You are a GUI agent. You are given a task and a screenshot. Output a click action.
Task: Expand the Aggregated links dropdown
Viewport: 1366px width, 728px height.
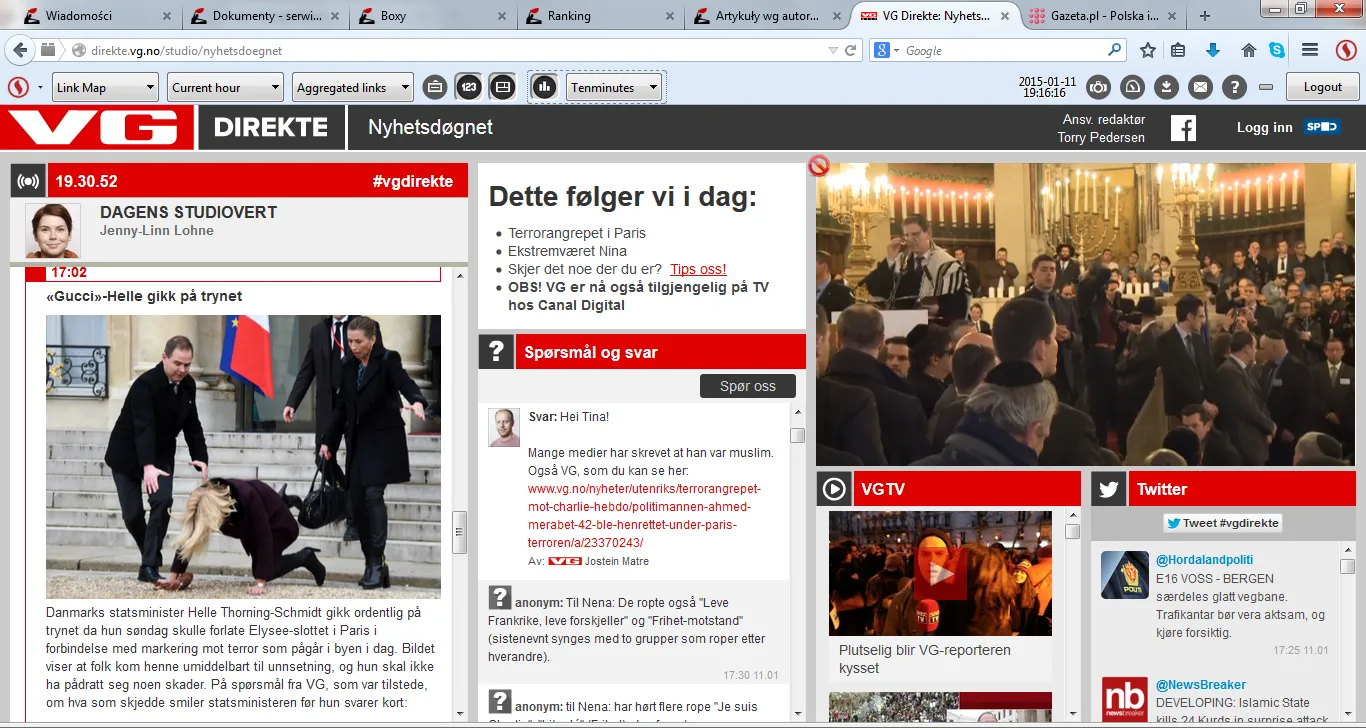[x=353, y=87]
